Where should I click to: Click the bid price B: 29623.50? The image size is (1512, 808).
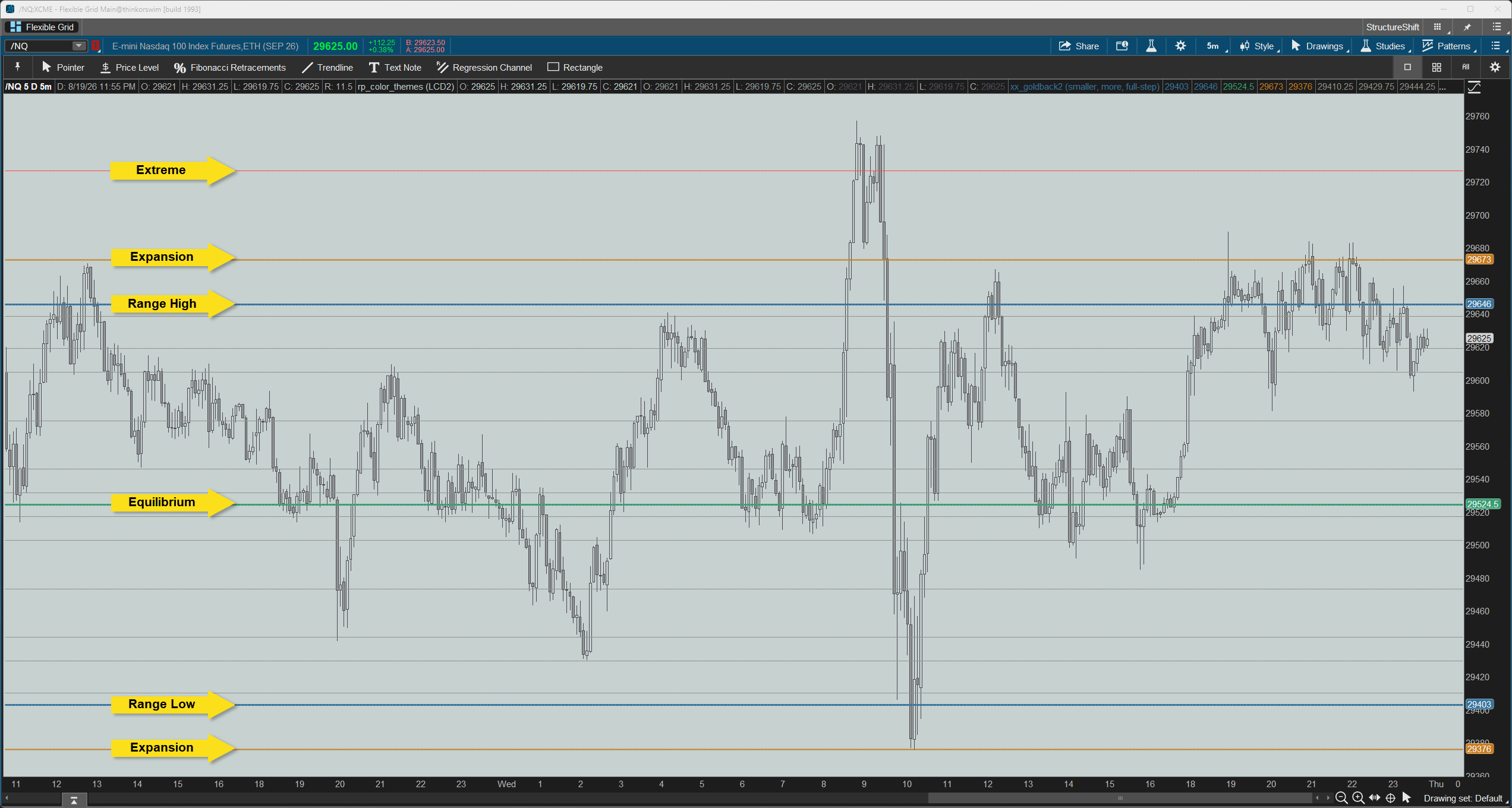click(425, 42)
